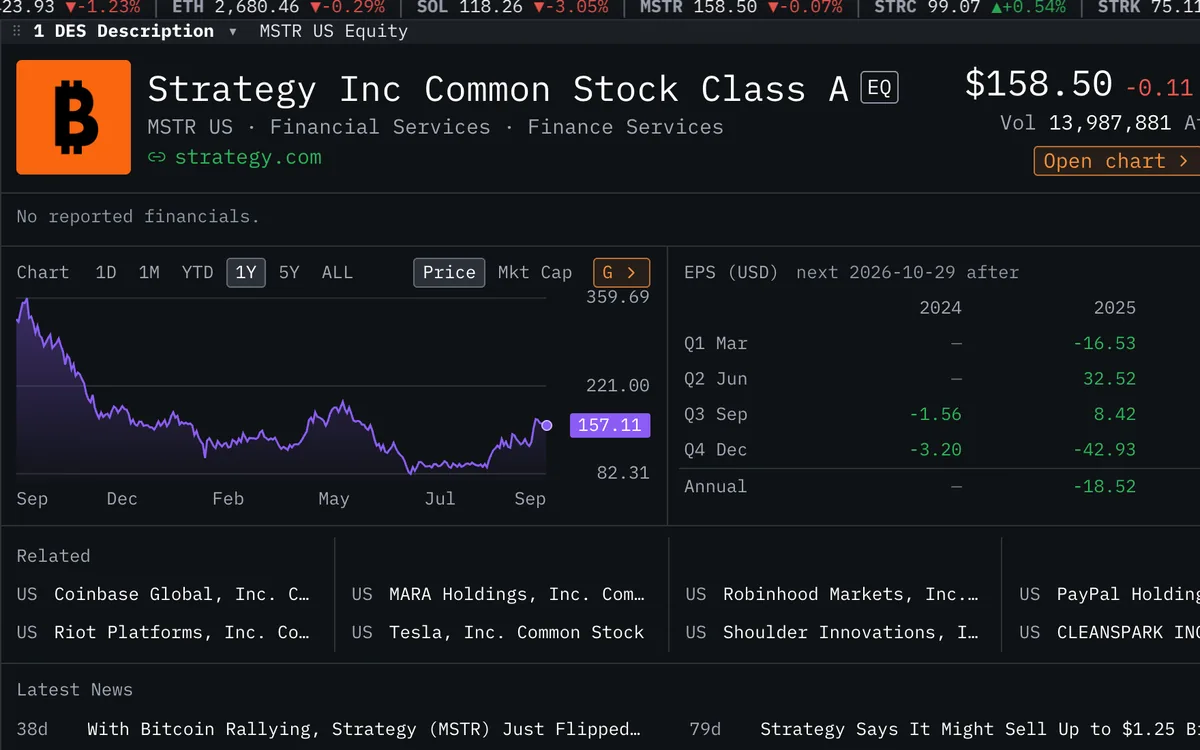Click the Q1 Mar 2025 EPS -16.53
This screenshot has height=750, width=1200.
point(1104,343)
